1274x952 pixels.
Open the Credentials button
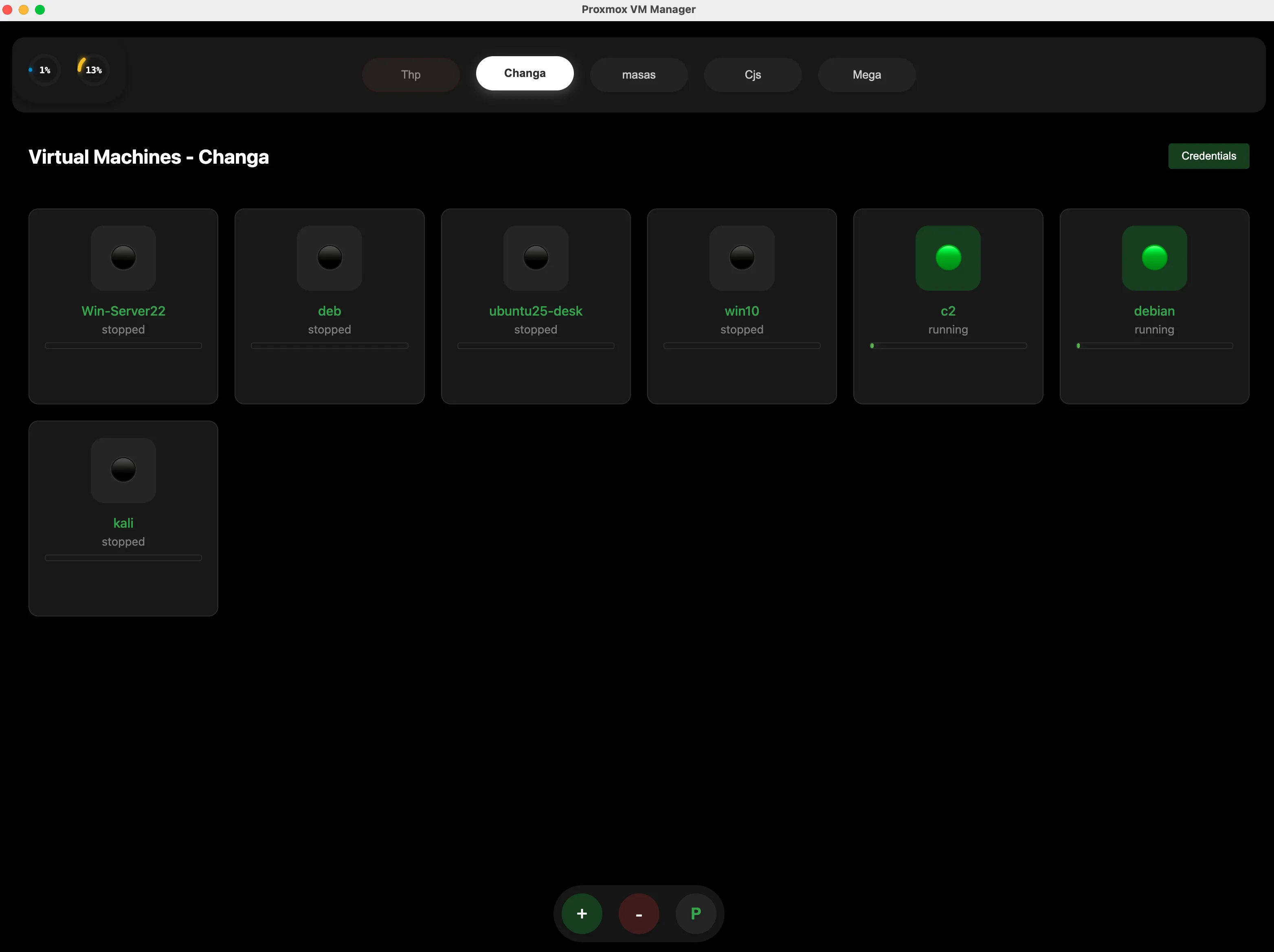(1208, 156)
